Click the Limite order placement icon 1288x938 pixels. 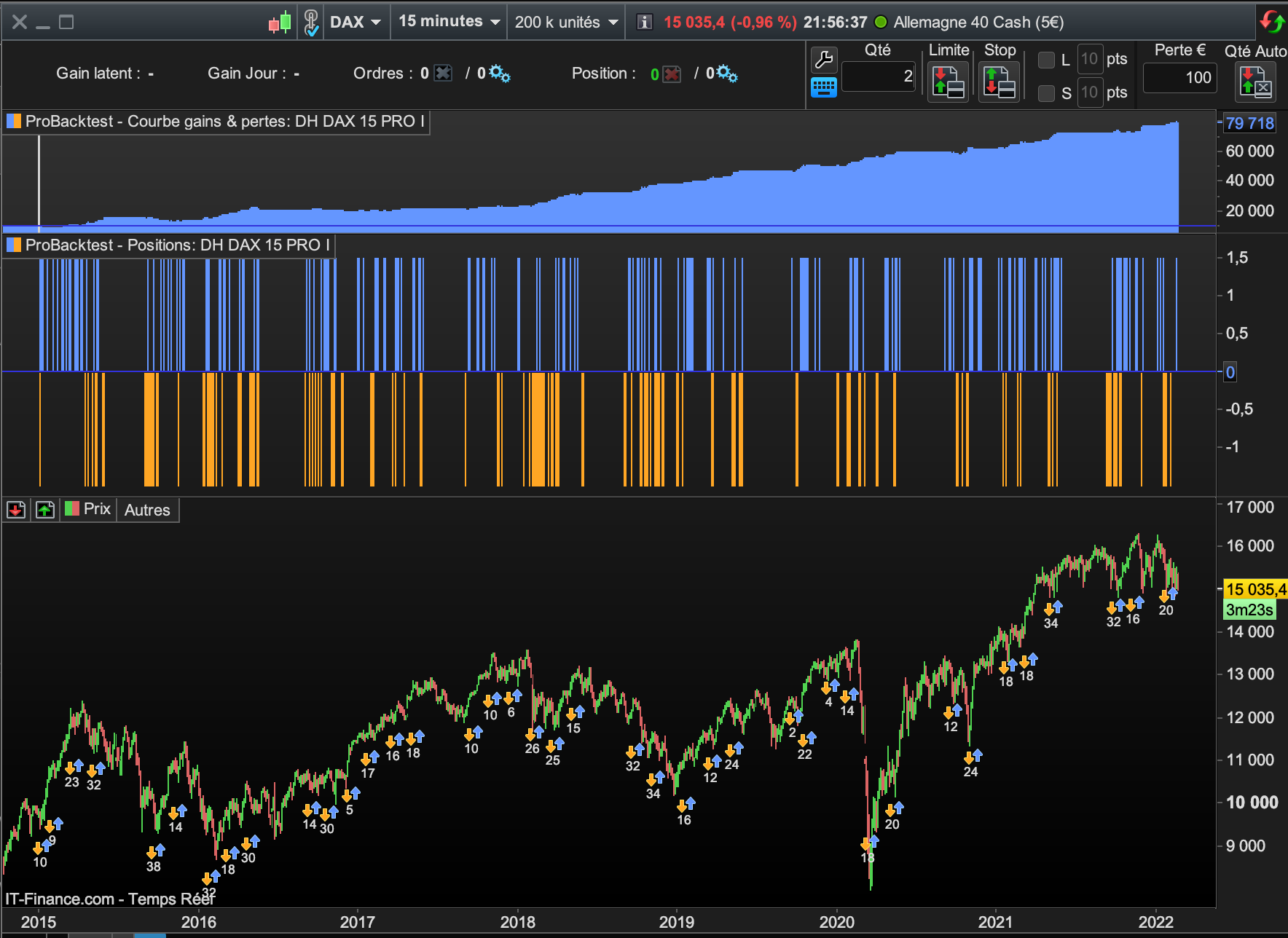click(948, 81)
